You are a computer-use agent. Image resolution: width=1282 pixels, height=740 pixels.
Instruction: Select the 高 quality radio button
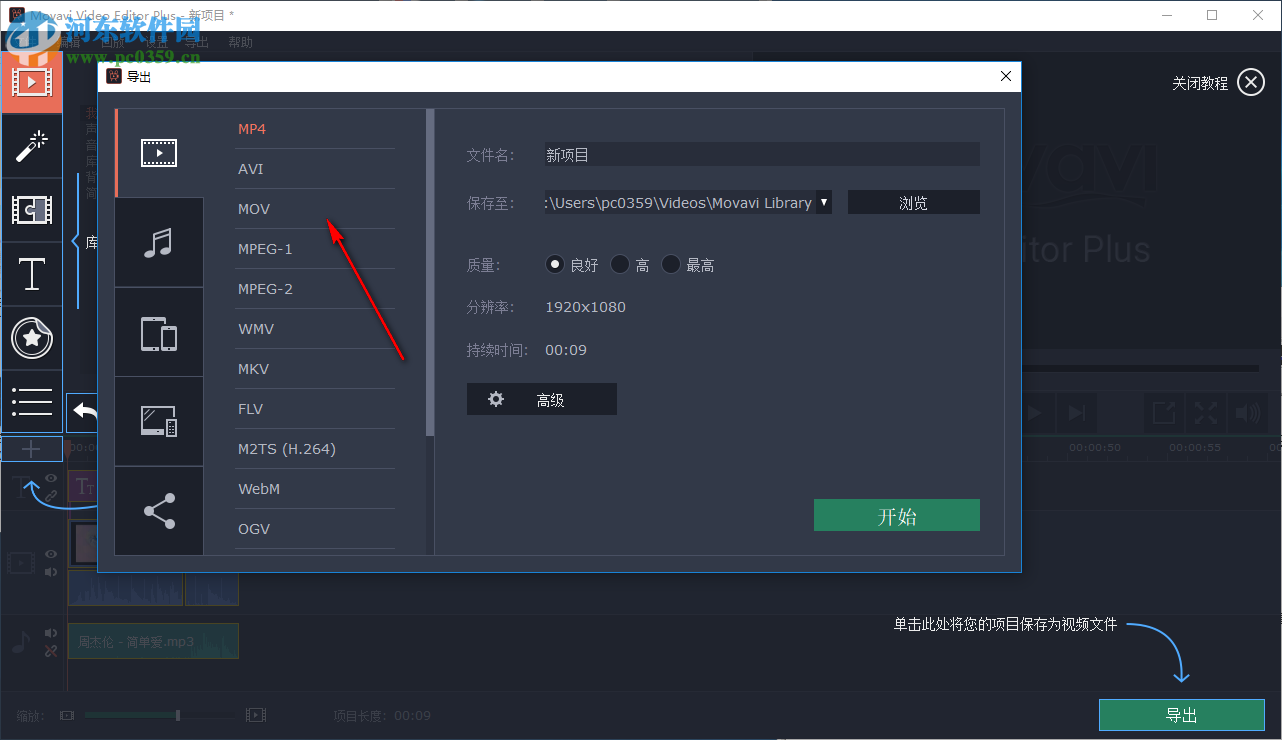point(620,264)
